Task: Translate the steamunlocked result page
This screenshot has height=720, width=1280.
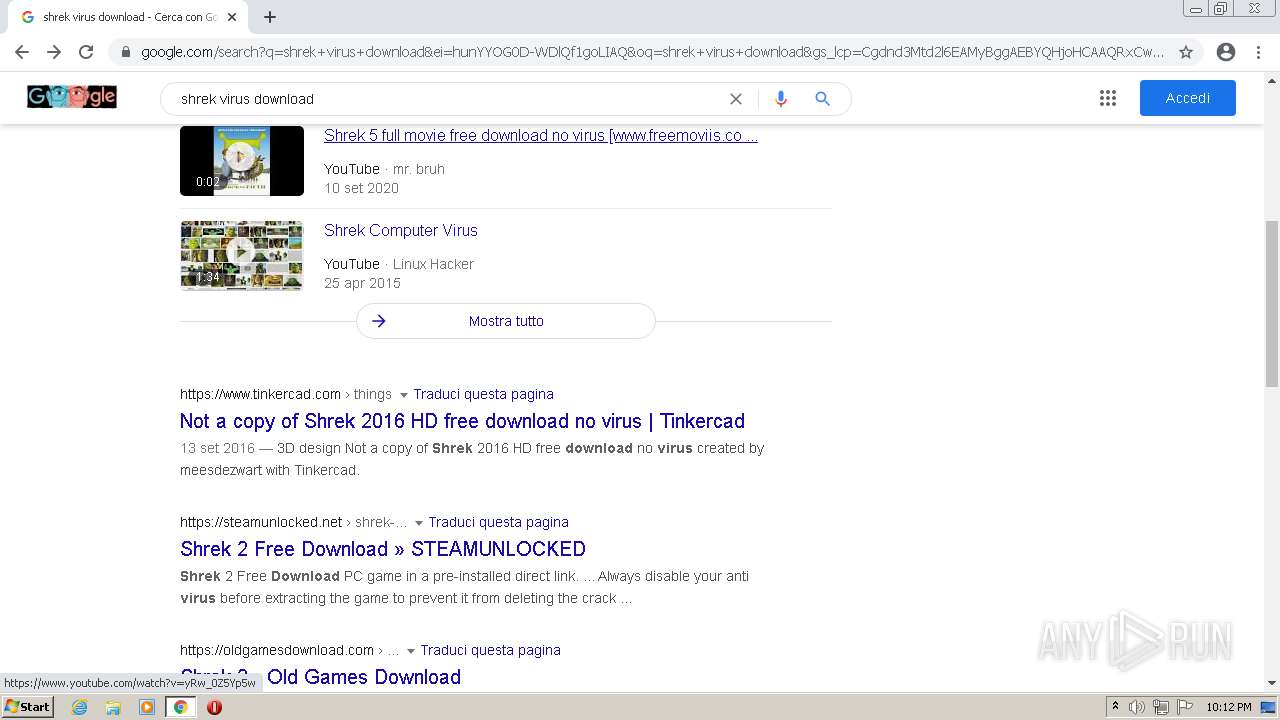Action: click(498, 522)
